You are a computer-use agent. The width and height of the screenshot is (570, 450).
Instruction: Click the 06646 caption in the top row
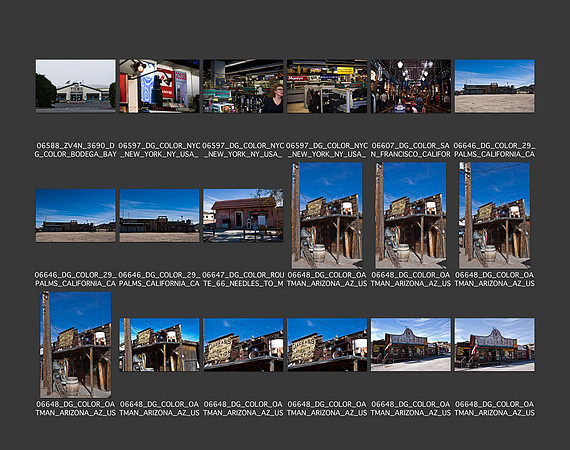tap(494, 150)
